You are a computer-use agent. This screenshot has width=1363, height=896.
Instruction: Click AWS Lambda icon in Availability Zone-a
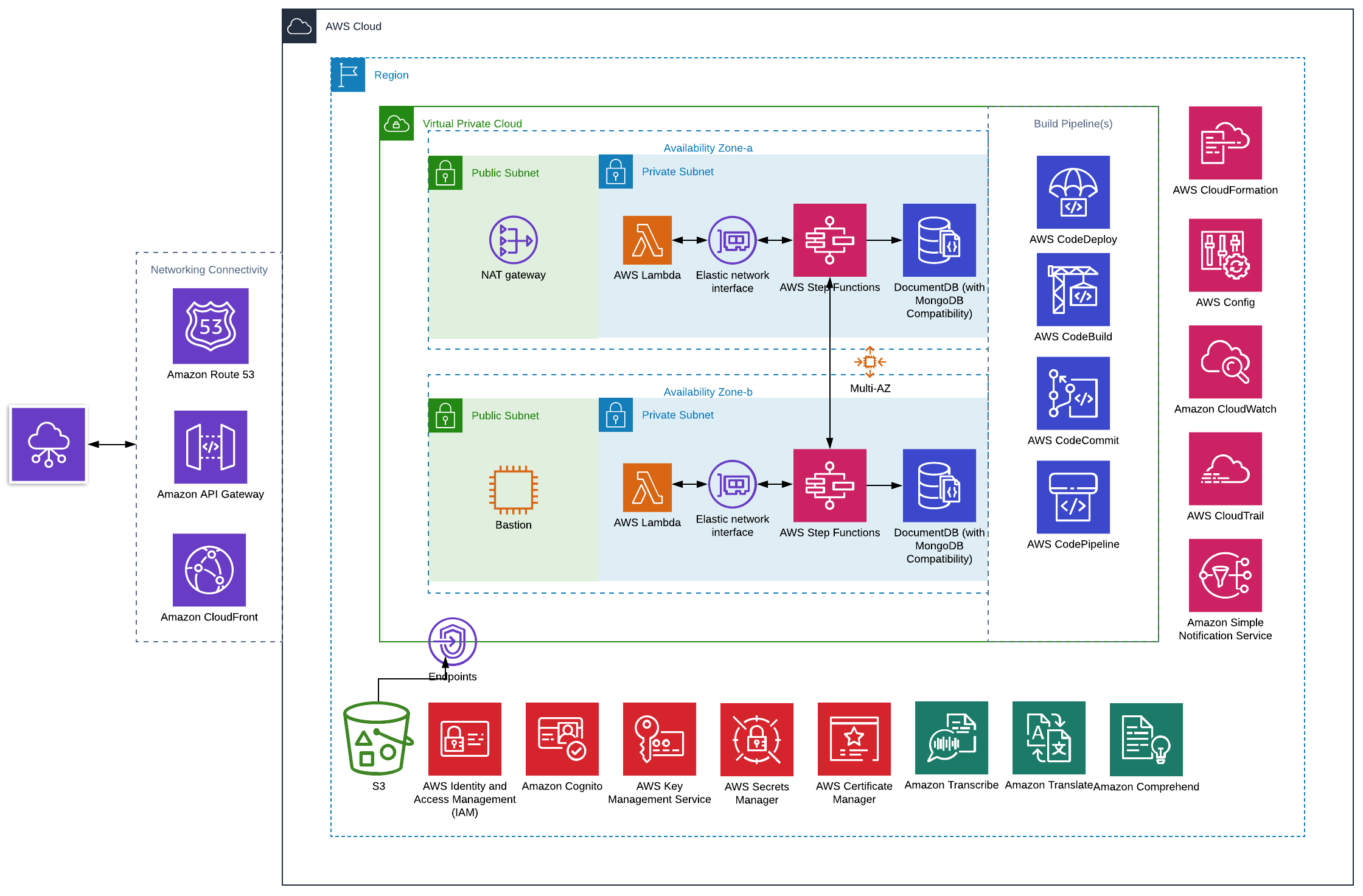pyautogui.click(x=647, y=240)
